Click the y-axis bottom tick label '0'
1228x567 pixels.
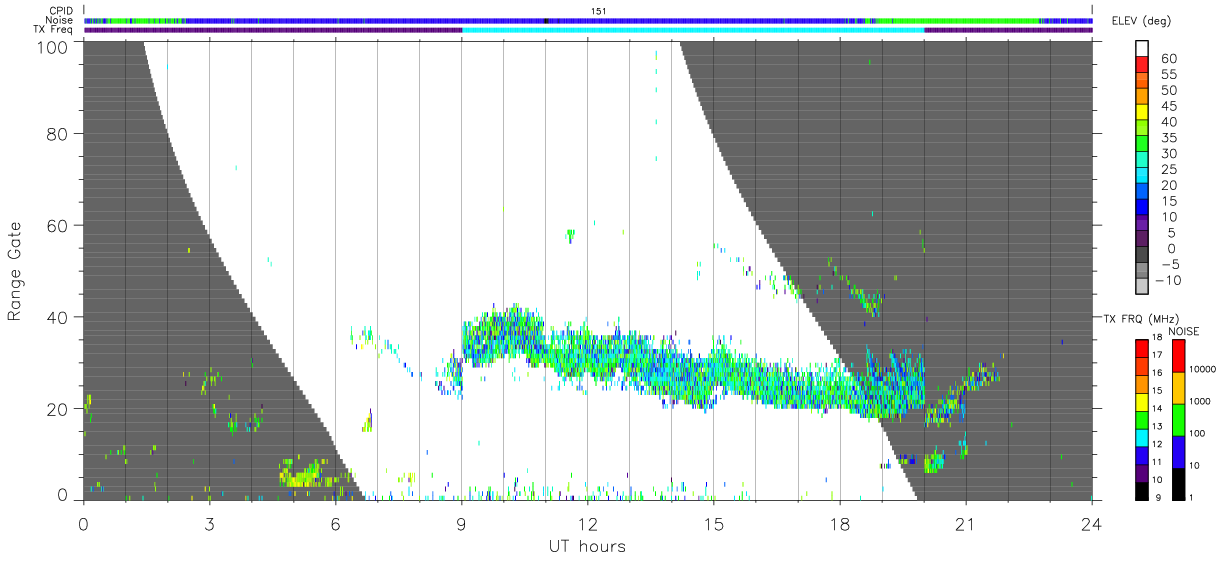63,494
